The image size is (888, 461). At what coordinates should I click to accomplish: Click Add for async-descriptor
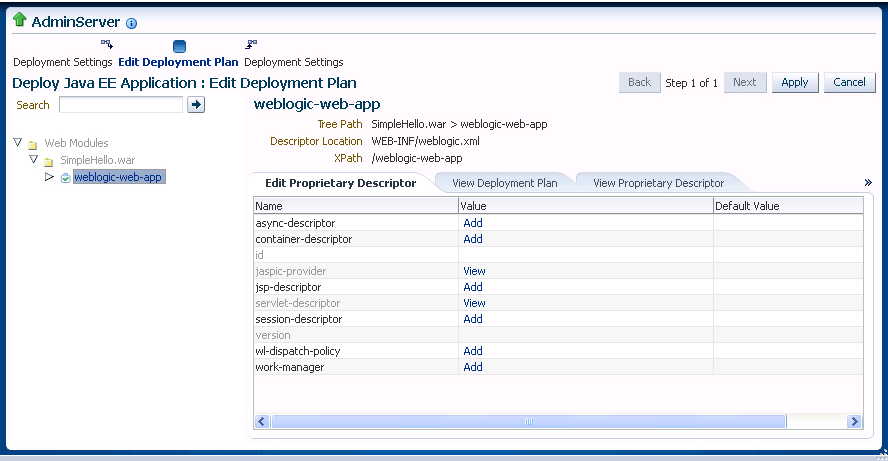click(x=473, y=223)
